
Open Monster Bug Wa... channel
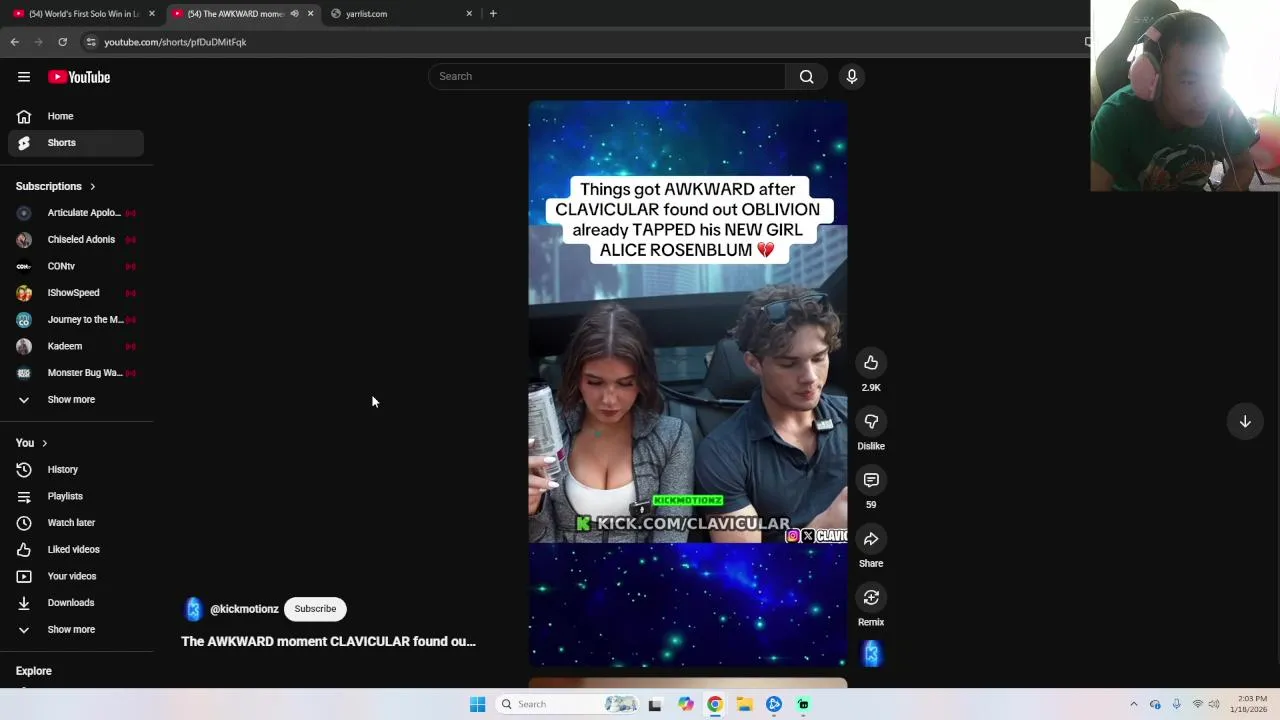76,373
